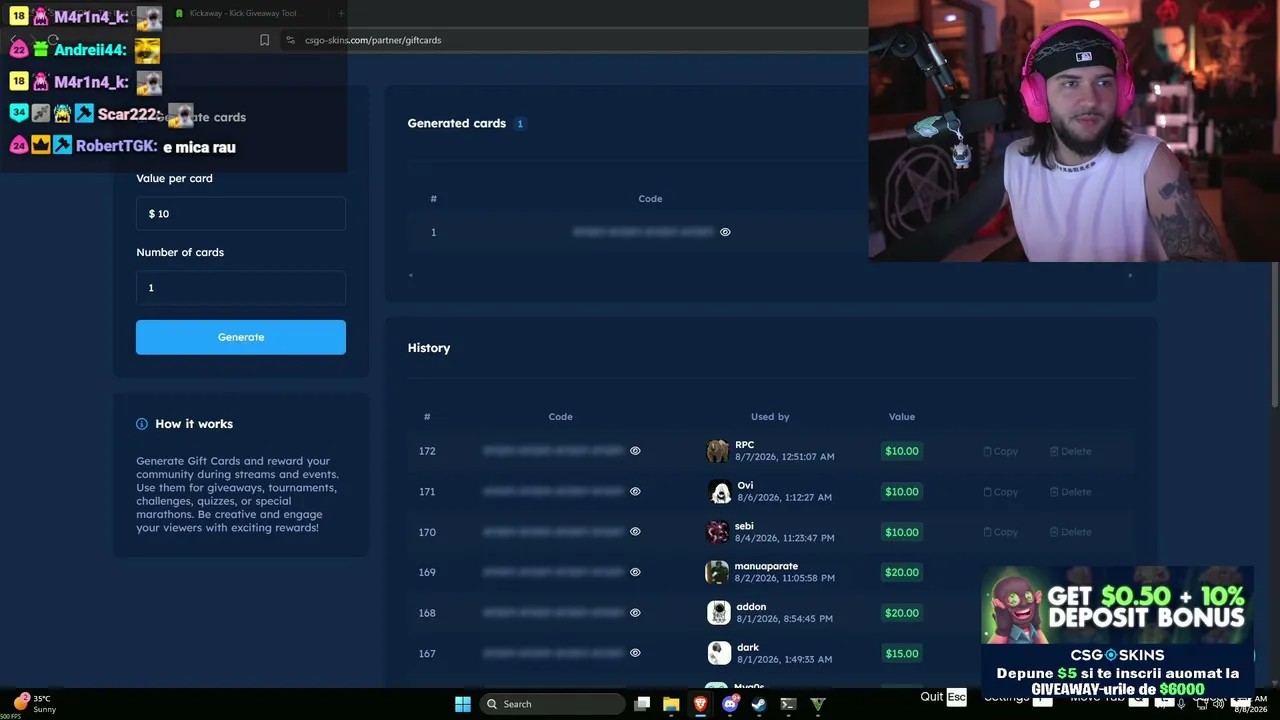Switch to the Kickaway Kick Giveaway Tool tab
The width and height of the screenshot is (1280, 720).
coord(245,13)
